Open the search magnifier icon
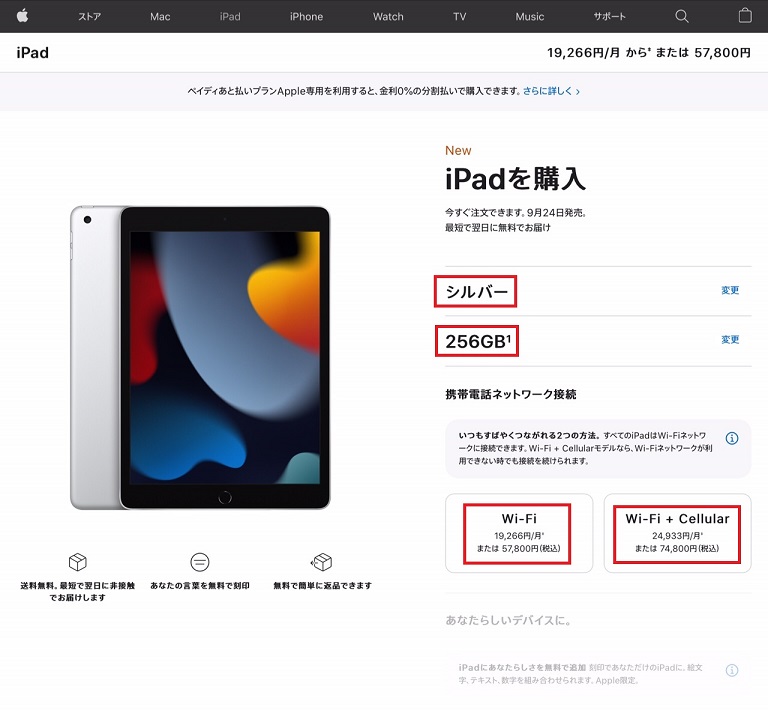 click(x=682, y=17)
